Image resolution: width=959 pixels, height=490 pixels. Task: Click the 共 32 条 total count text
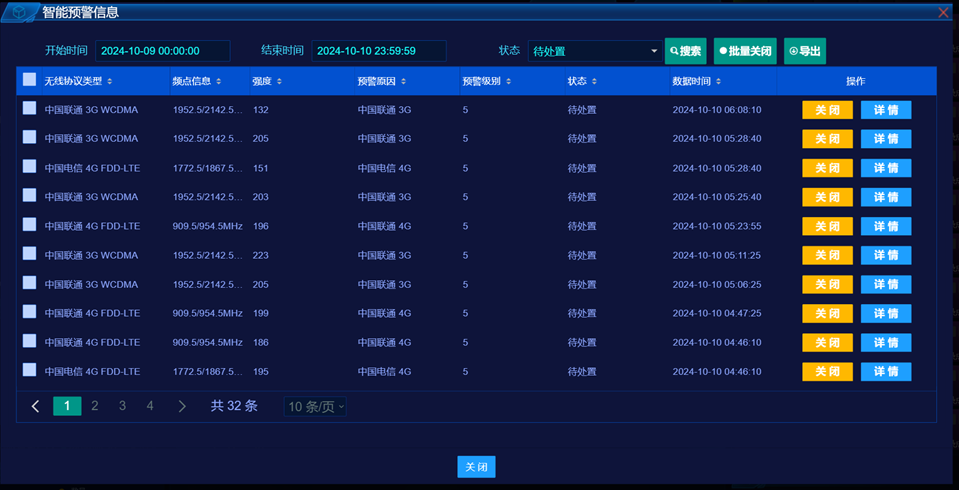tap(234, 406)
